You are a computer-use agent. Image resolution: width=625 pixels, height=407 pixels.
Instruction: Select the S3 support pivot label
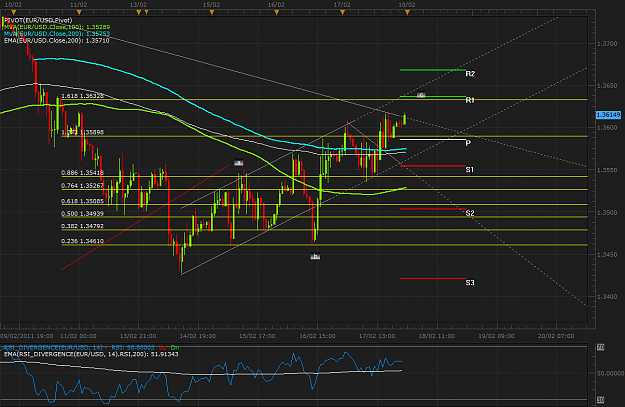[x=470, y=283]
